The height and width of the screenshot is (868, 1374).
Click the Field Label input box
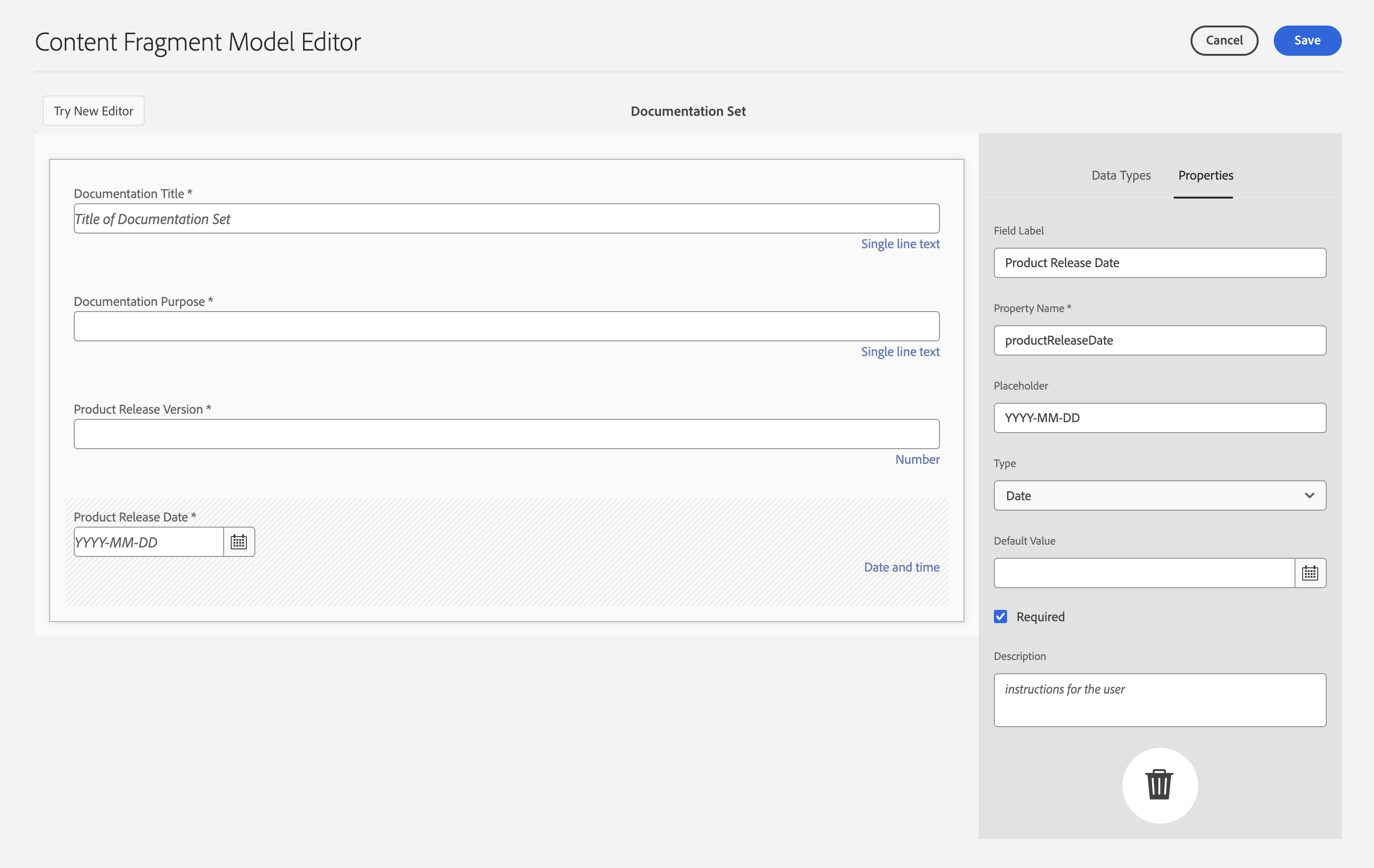pyautogui.click(x=1159, y=262)
